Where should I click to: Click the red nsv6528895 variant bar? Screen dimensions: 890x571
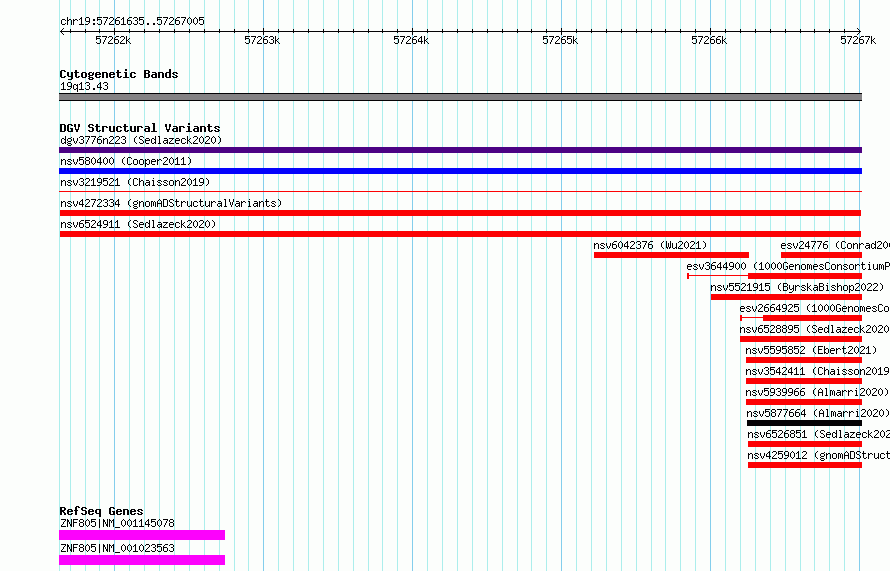pos(801,339)
